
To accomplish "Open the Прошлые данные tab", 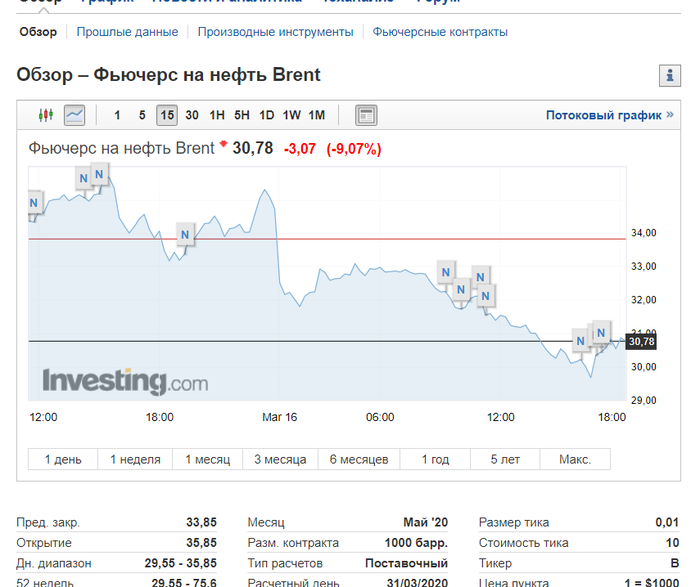I will tap(127, 32).
